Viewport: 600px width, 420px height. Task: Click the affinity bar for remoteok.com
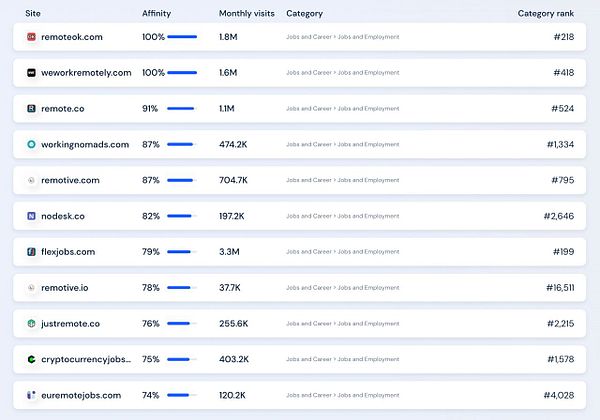coord(182,37)
